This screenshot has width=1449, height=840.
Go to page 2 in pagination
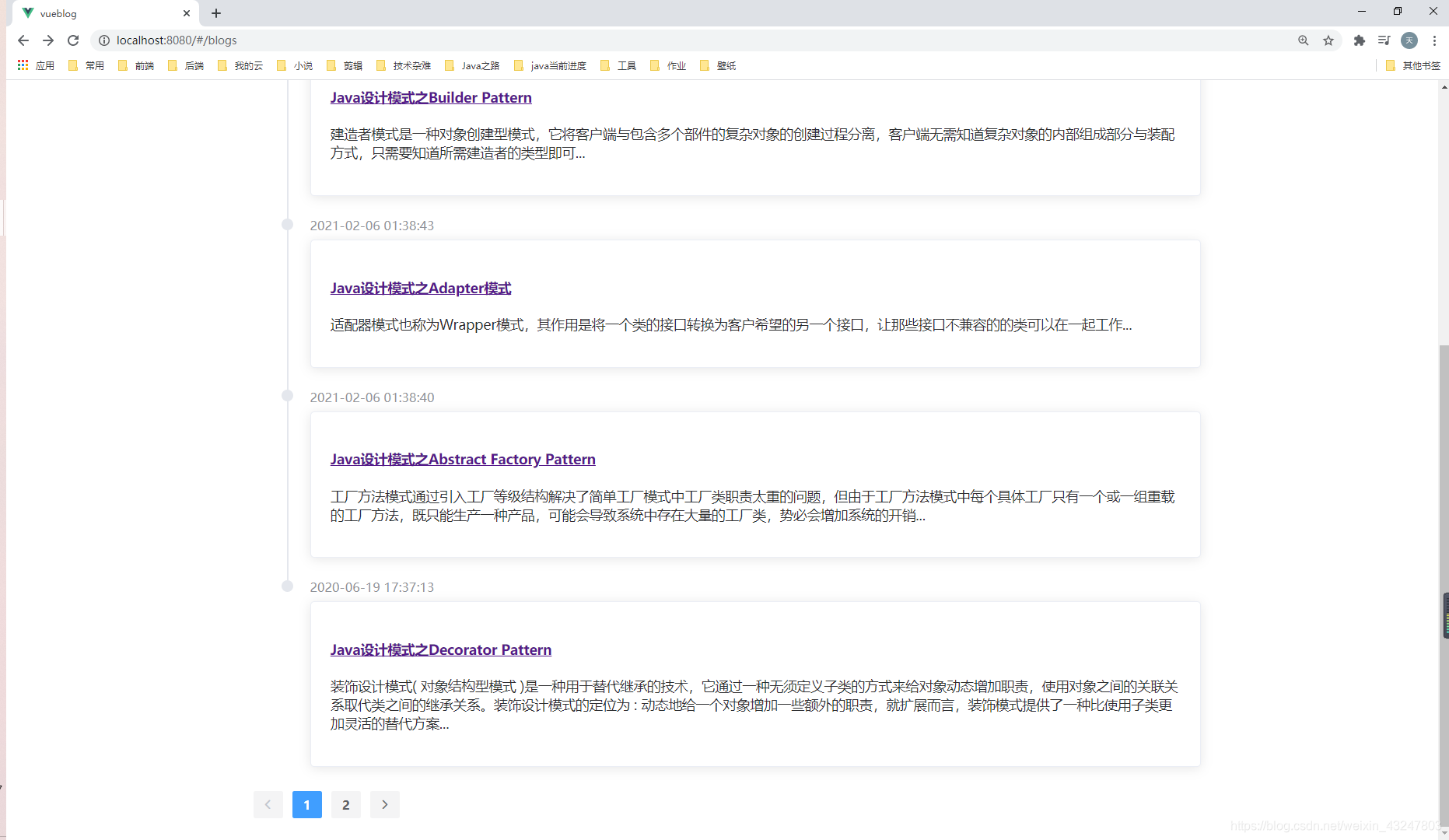tap(346, 804)
